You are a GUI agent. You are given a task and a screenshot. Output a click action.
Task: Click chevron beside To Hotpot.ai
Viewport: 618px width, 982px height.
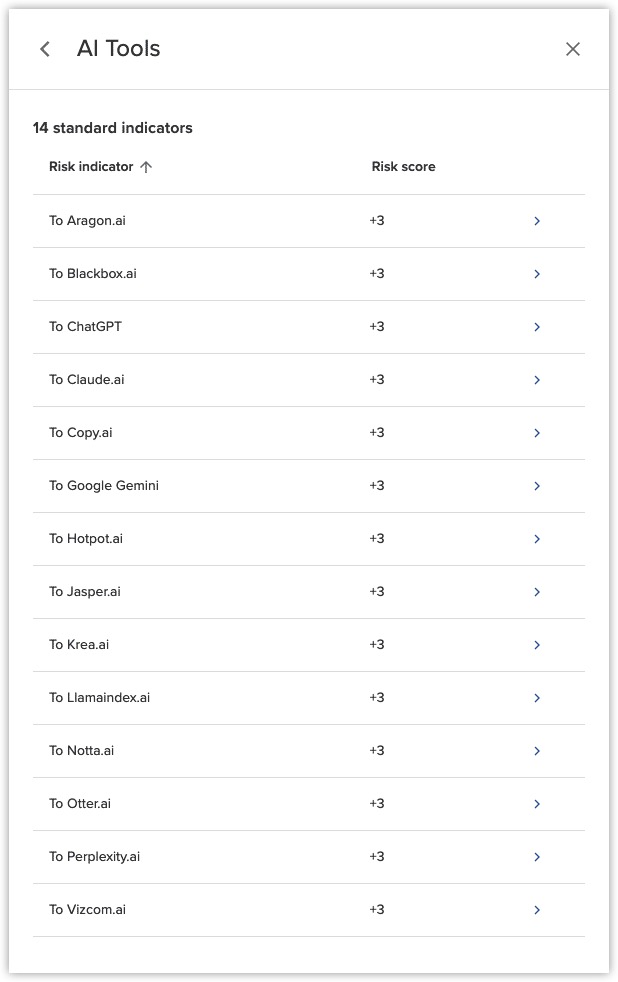pyautogui.click(x=537, y=539)
